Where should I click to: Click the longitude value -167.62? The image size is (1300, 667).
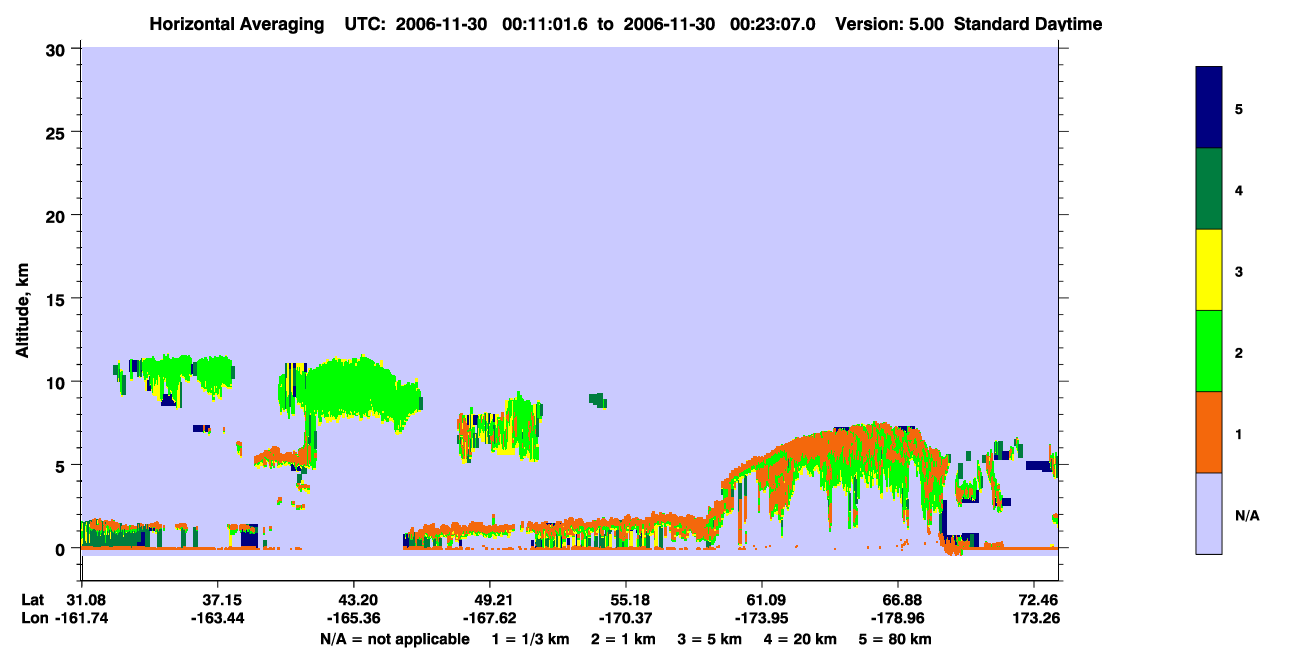(x=489, y=619)
